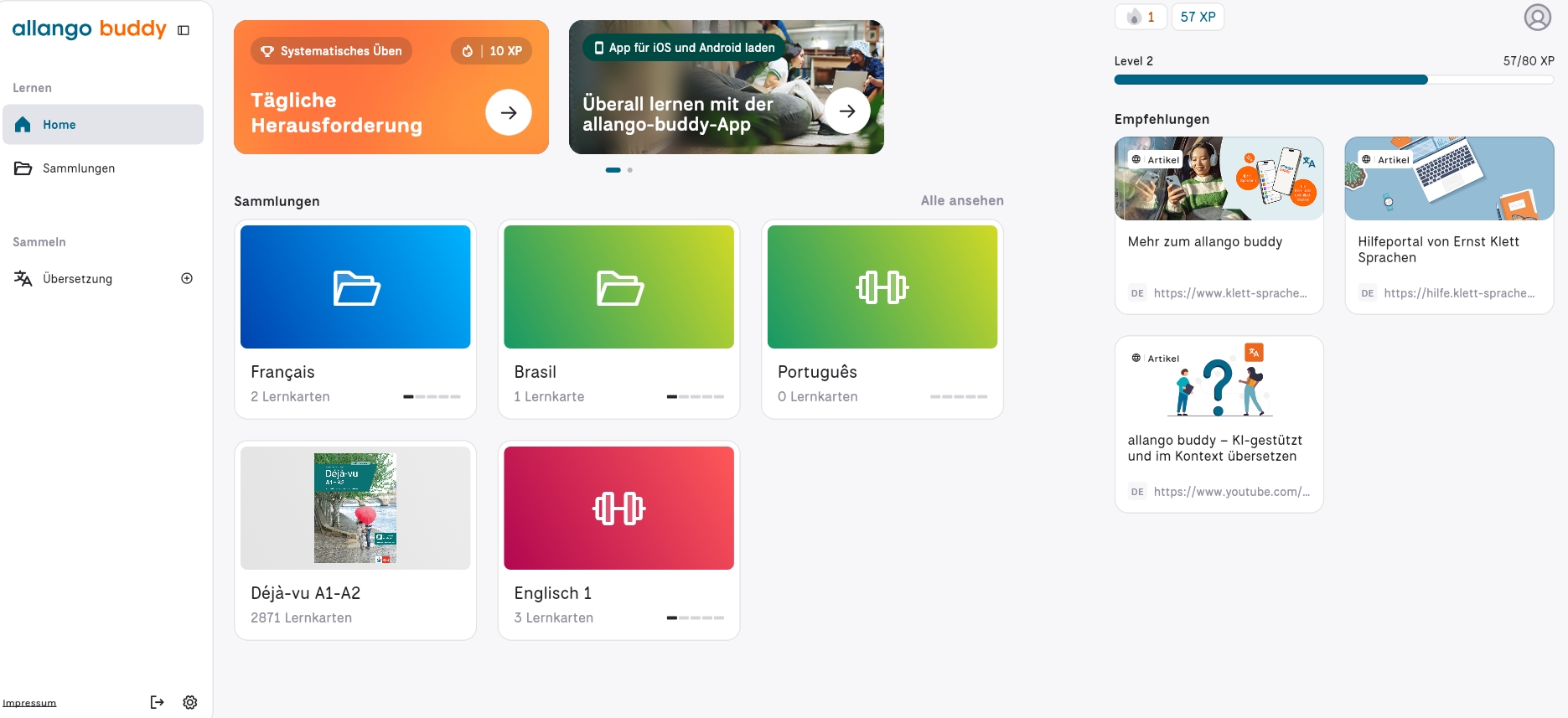Open the Englisch 1 dumbbell thumbnail
This screenshot has width=1568, height=718.
pos(618,508)
